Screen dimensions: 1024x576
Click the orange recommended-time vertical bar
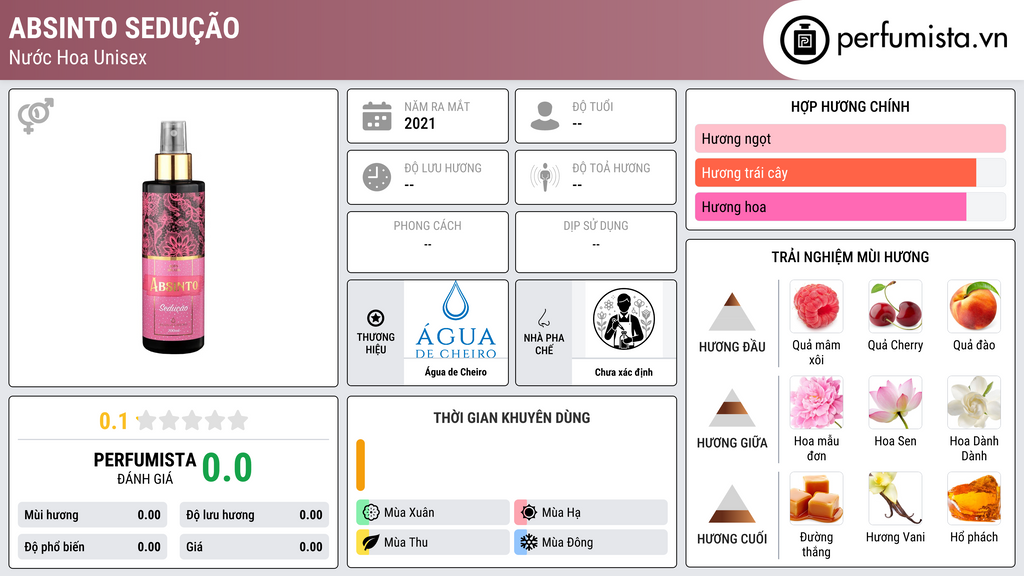click(360, 465)
